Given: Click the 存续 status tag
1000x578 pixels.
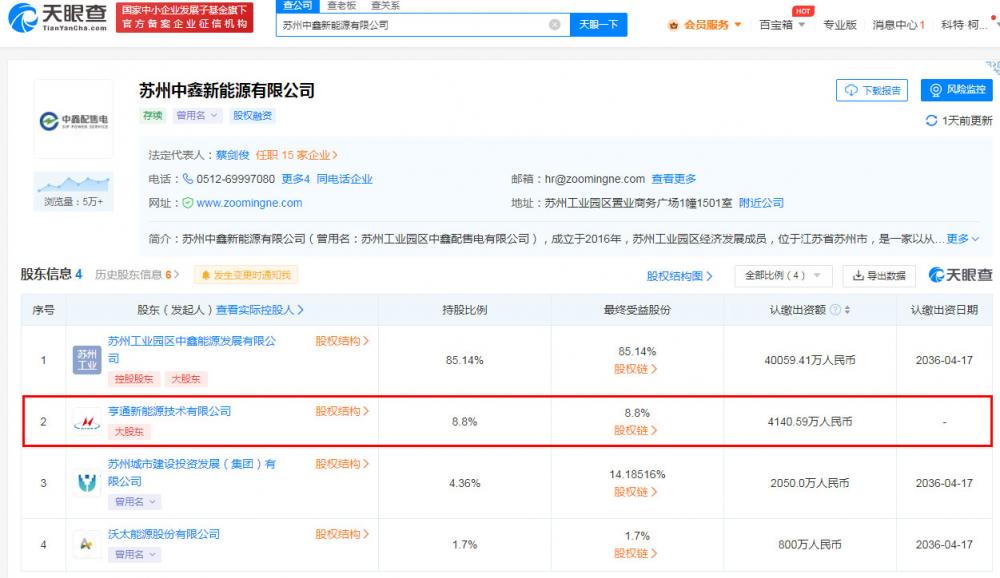Looking at the screenshot, I should (152, 115).
